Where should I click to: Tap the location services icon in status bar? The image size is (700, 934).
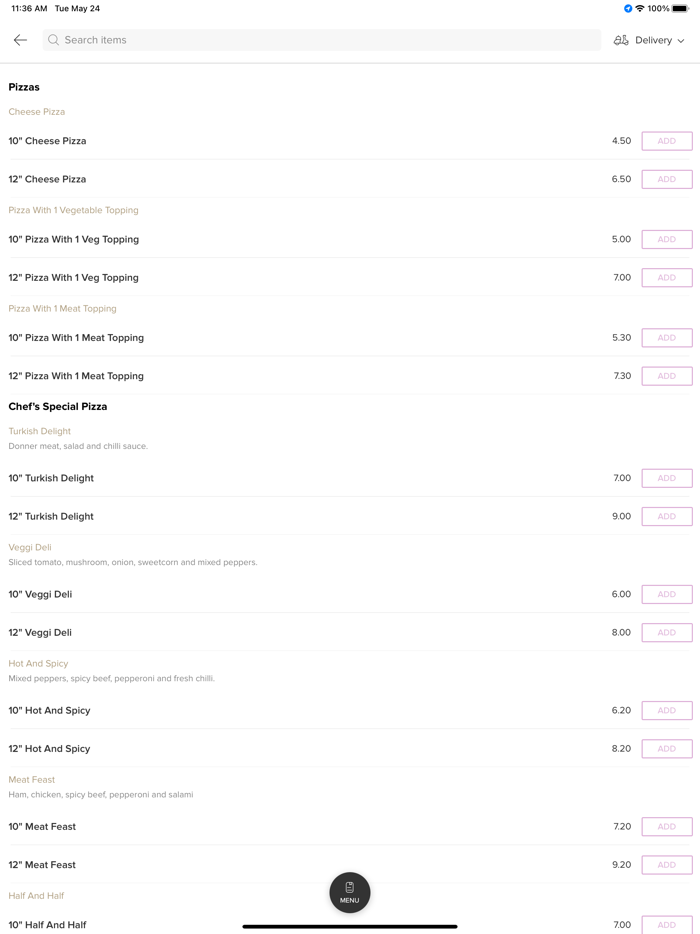point(628,9)
